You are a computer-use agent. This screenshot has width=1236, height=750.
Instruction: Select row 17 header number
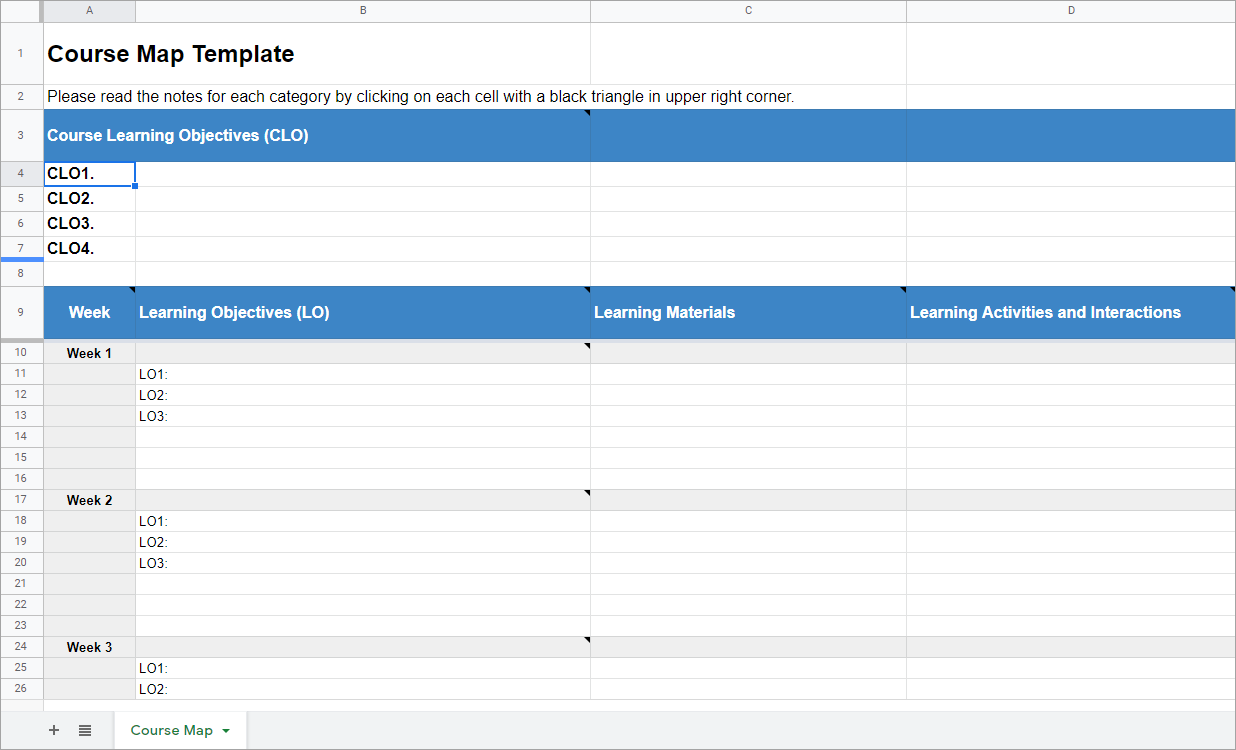[21, 500]
